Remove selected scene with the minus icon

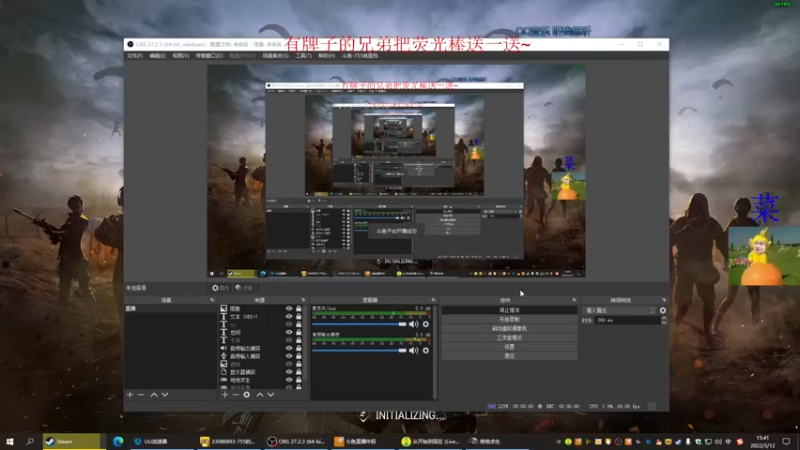(x=141, y=394)
